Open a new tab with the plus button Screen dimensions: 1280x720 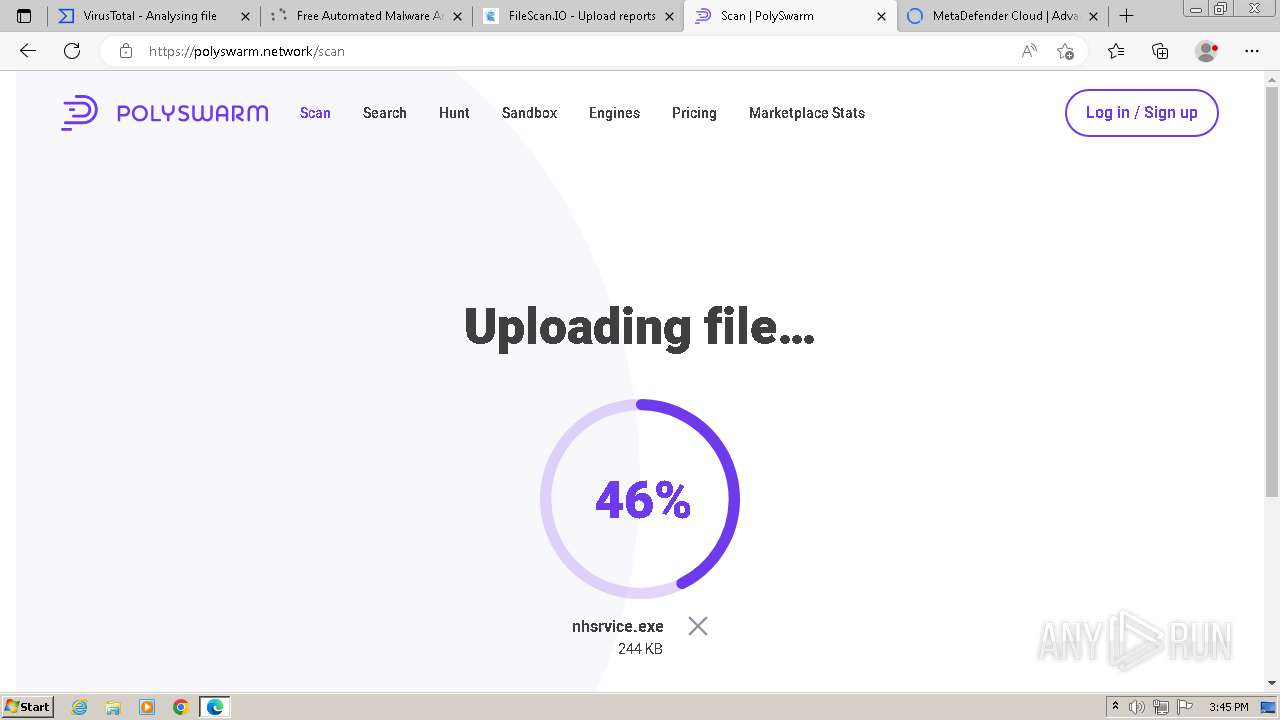(x=1126, y=16)
